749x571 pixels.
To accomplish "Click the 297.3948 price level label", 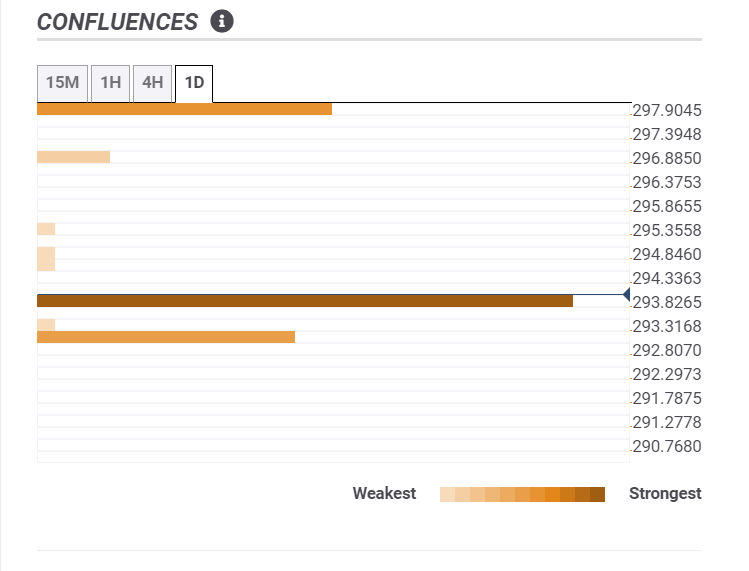I will (667, 134).
